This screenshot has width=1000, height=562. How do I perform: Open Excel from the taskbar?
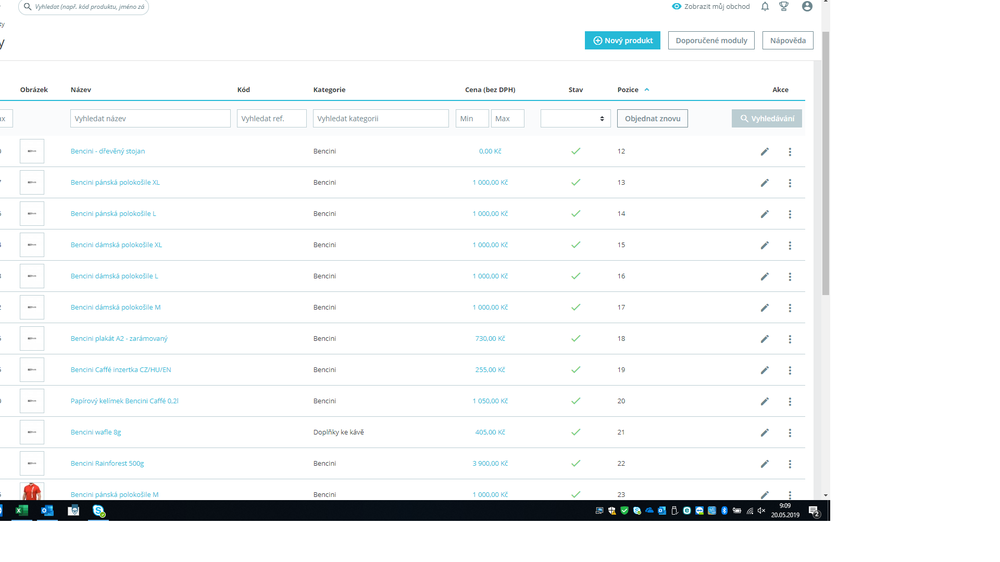(x=21, y=510)
